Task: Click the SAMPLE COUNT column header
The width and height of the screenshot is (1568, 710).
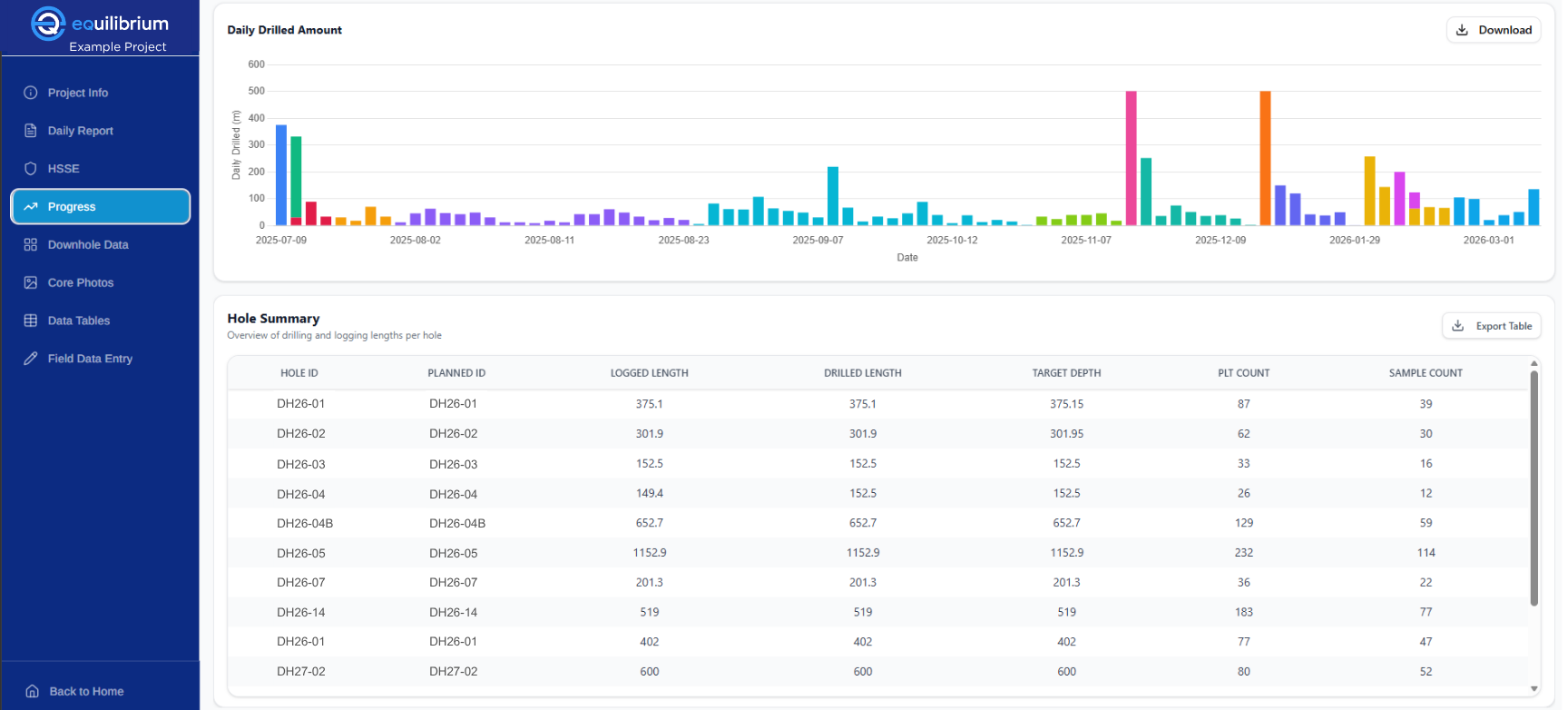Action: [1426, 373]
